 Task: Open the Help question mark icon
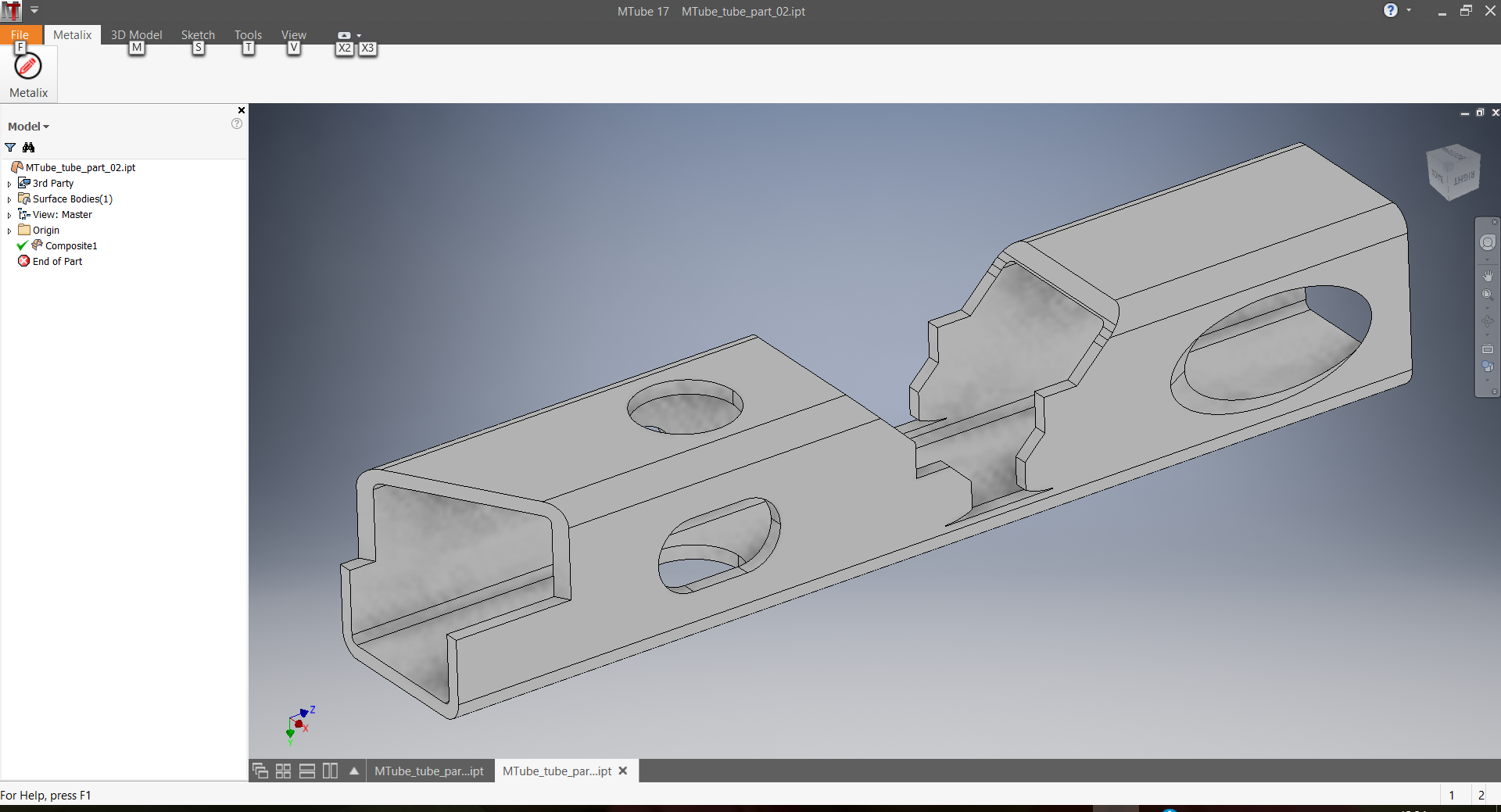tap(1390, 10)
